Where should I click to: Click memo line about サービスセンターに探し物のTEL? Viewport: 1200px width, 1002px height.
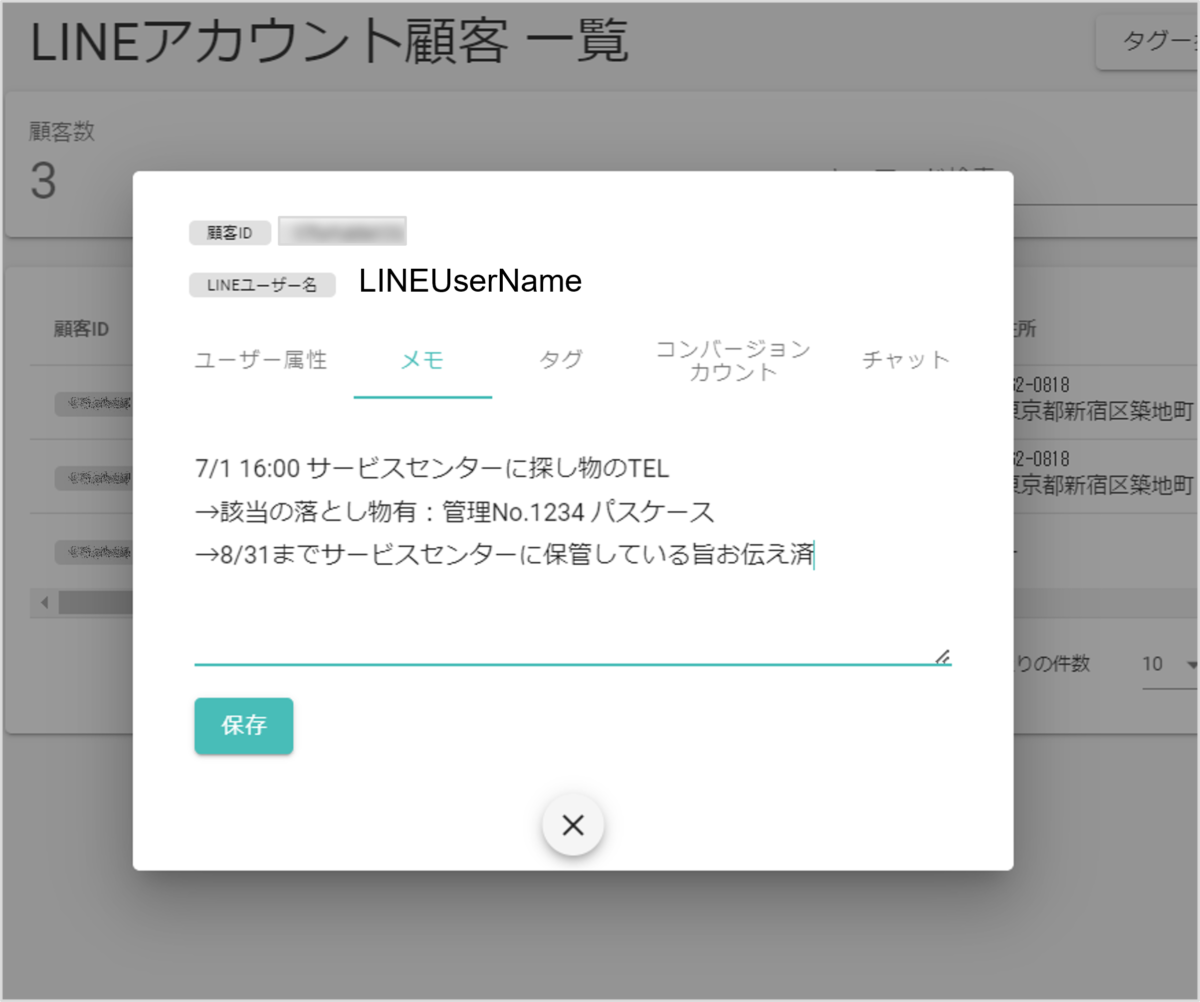click(x=432, y=467)
